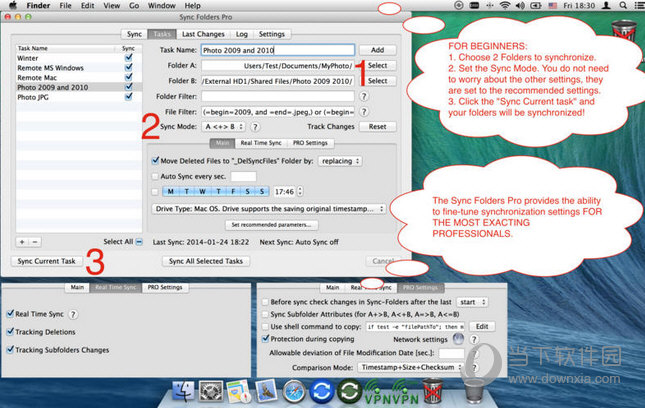Switch to the Last Changes tab
645x408 pixels.
click(x=203, y=34)
